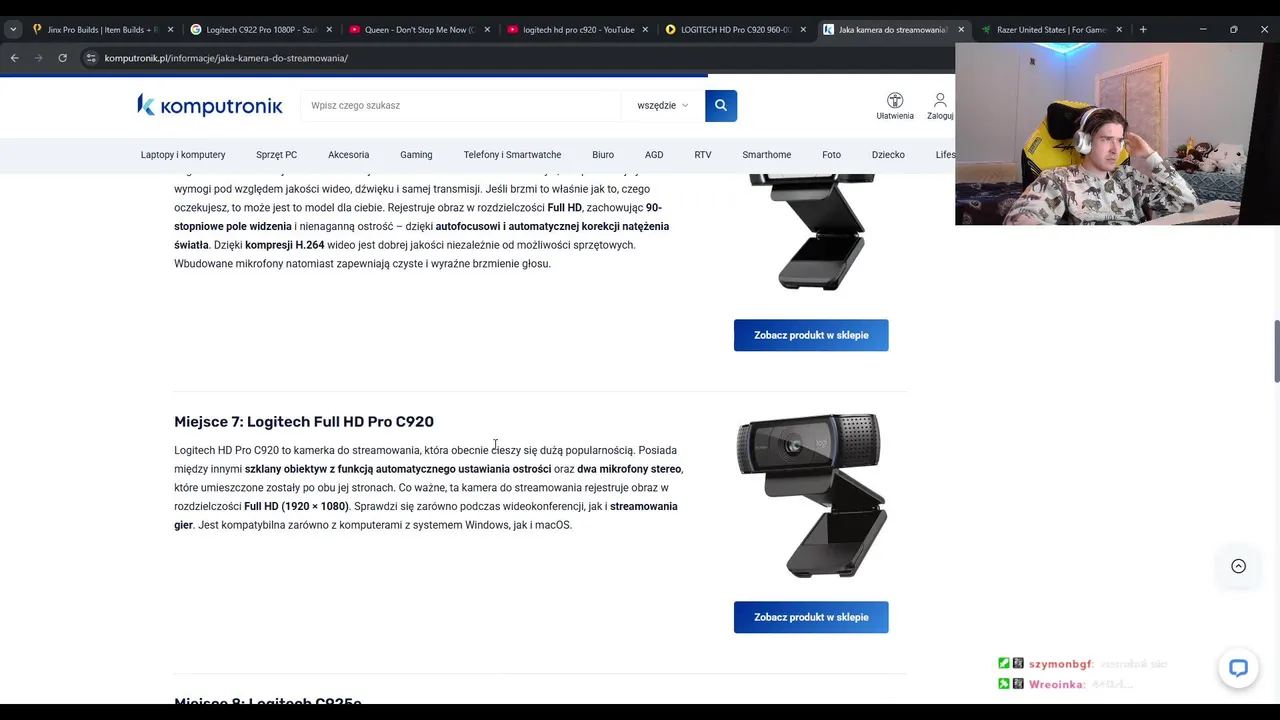This screenshot has height=720, width=1280.
Task: Click the 'Wpisz czego szukasz' search field
Action: tap(460, 105)
